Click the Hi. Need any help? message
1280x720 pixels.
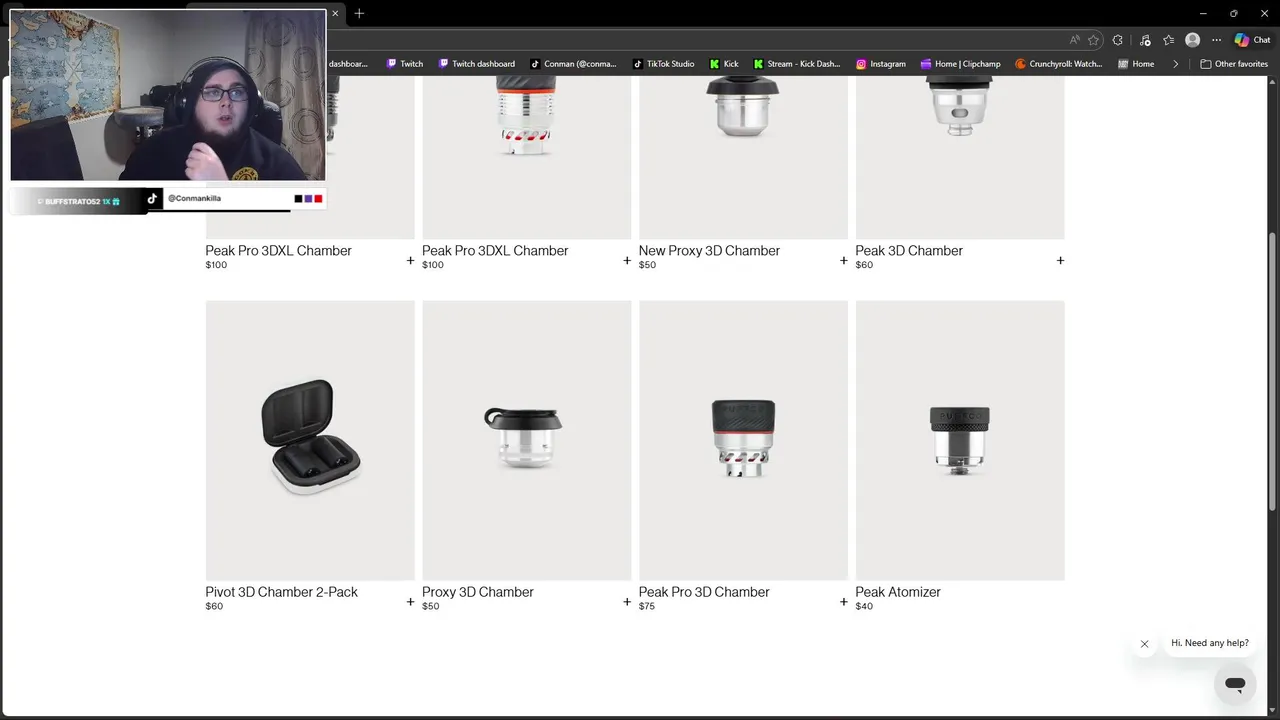[x=1210, y=643]
